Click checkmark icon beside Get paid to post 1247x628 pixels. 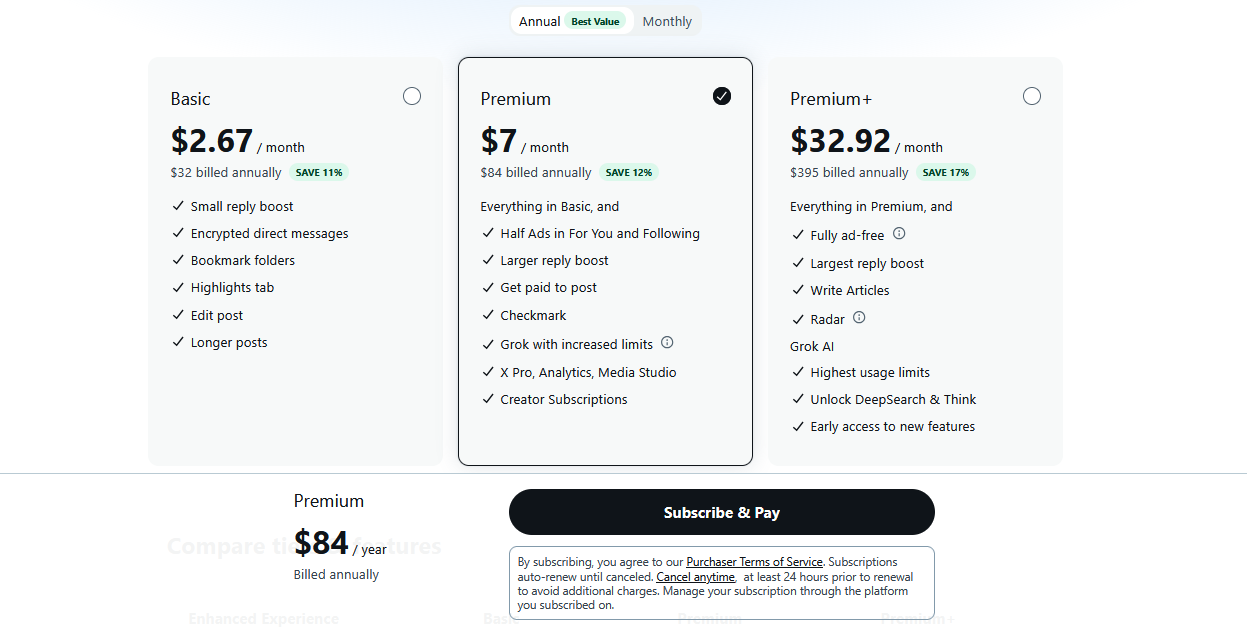(488, 287)
